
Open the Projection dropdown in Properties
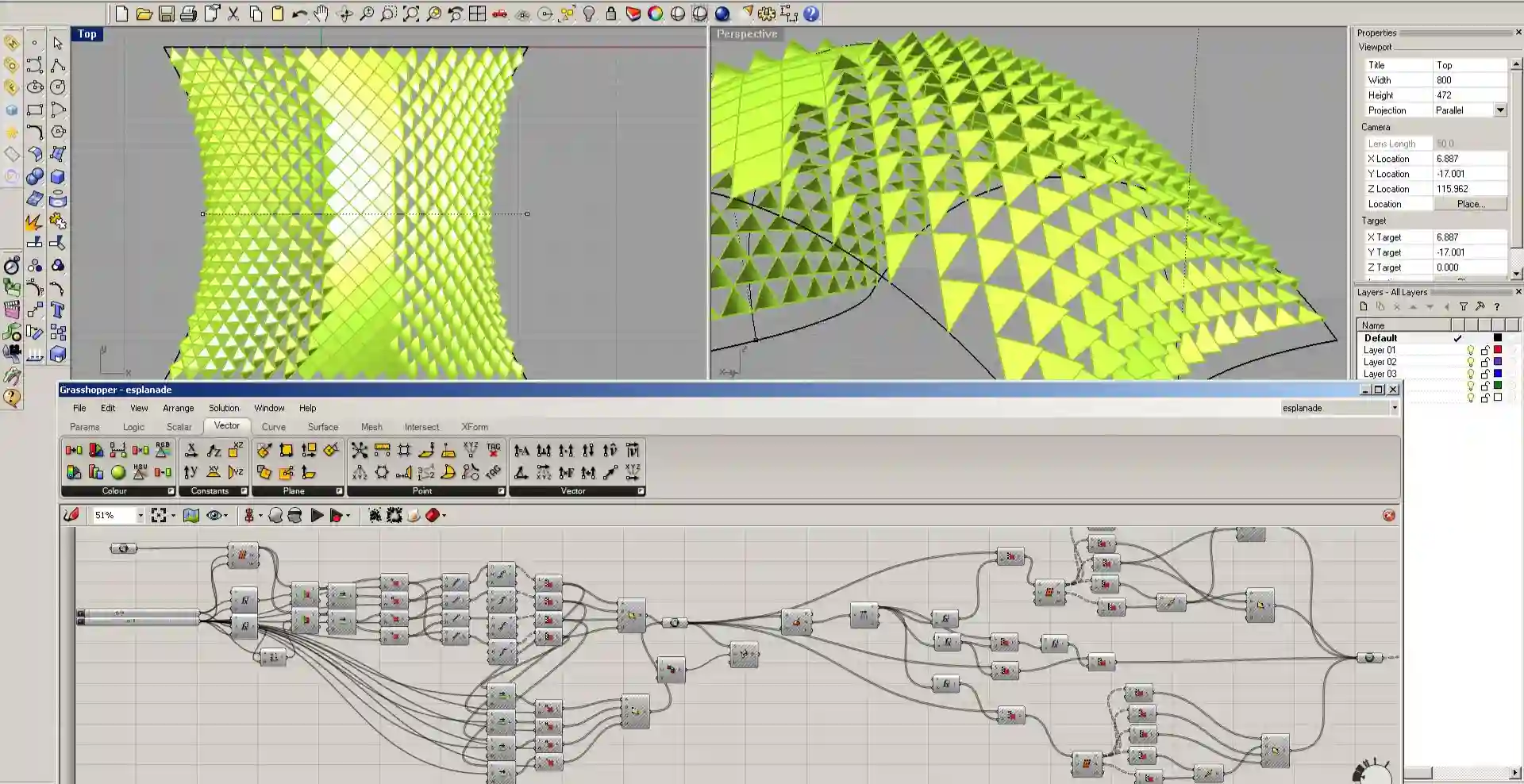point(1499,110)
